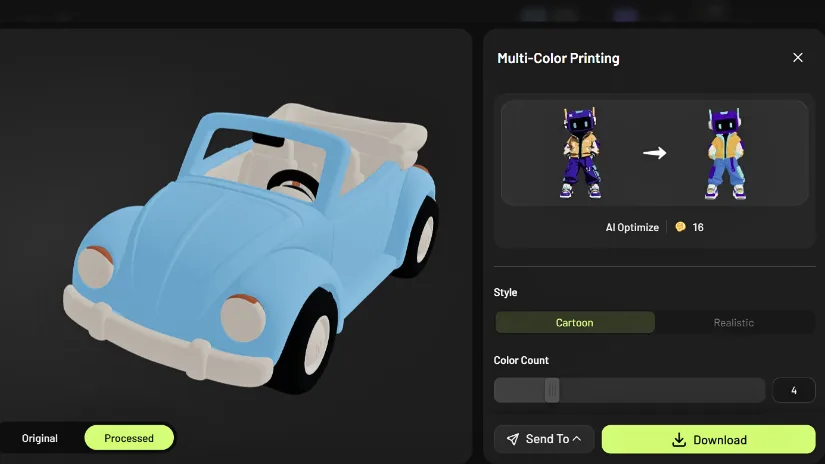
Task: Click the credit cost number 16
Action: click(698, 227)
